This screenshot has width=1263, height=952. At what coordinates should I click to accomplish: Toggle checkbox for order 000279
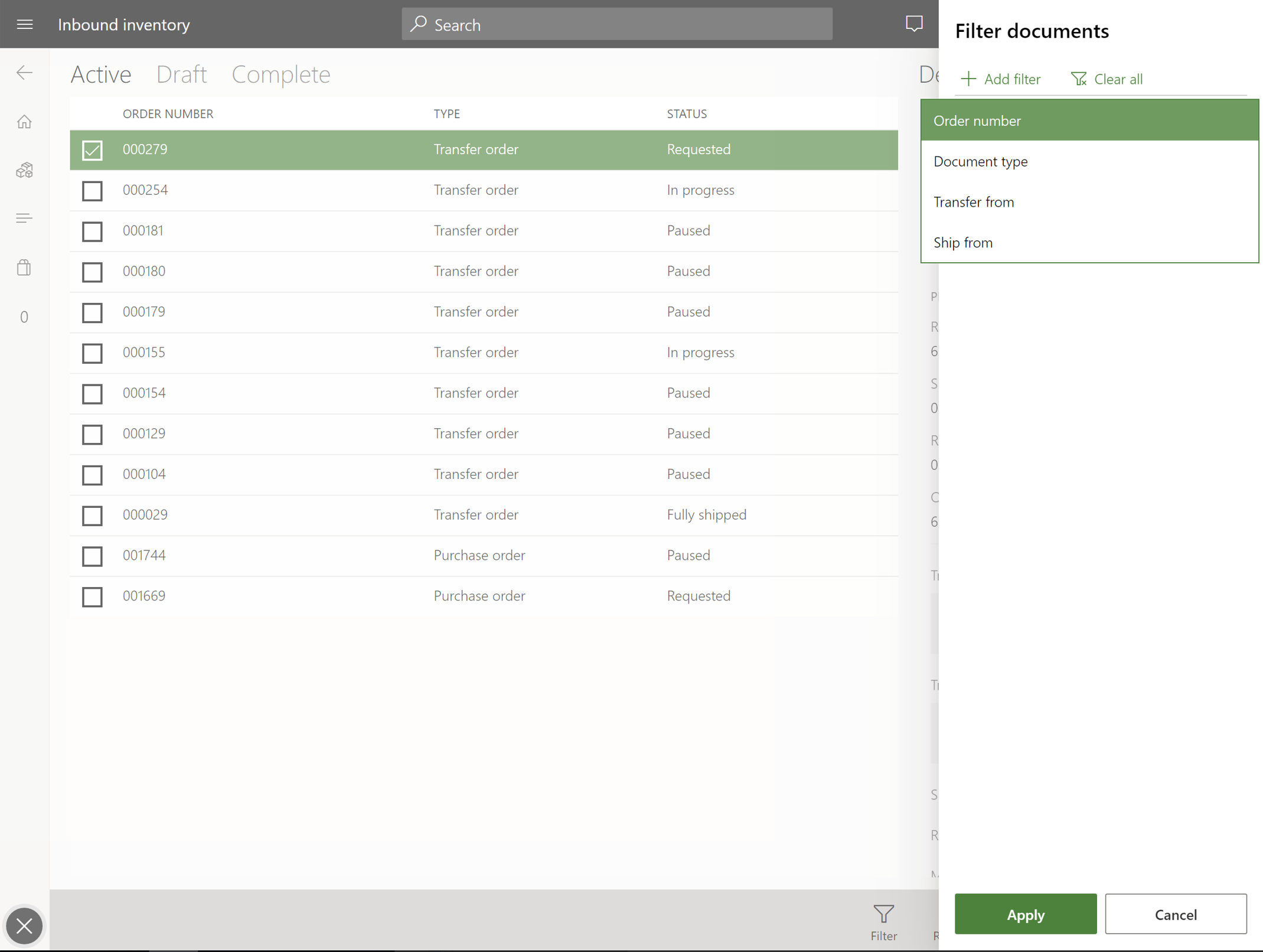(92, 150)
